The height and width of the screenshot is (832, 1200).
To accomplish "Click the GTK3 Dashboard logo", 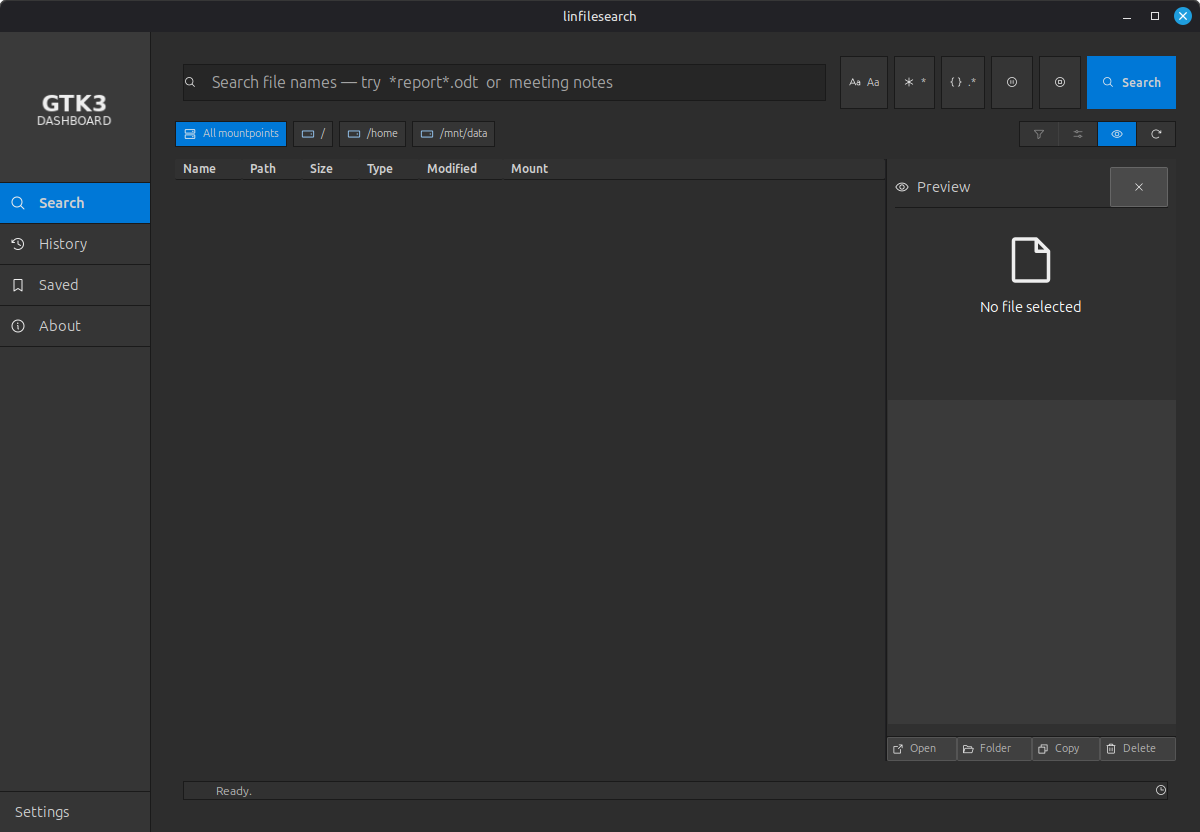I will click(x=74, y=110).
